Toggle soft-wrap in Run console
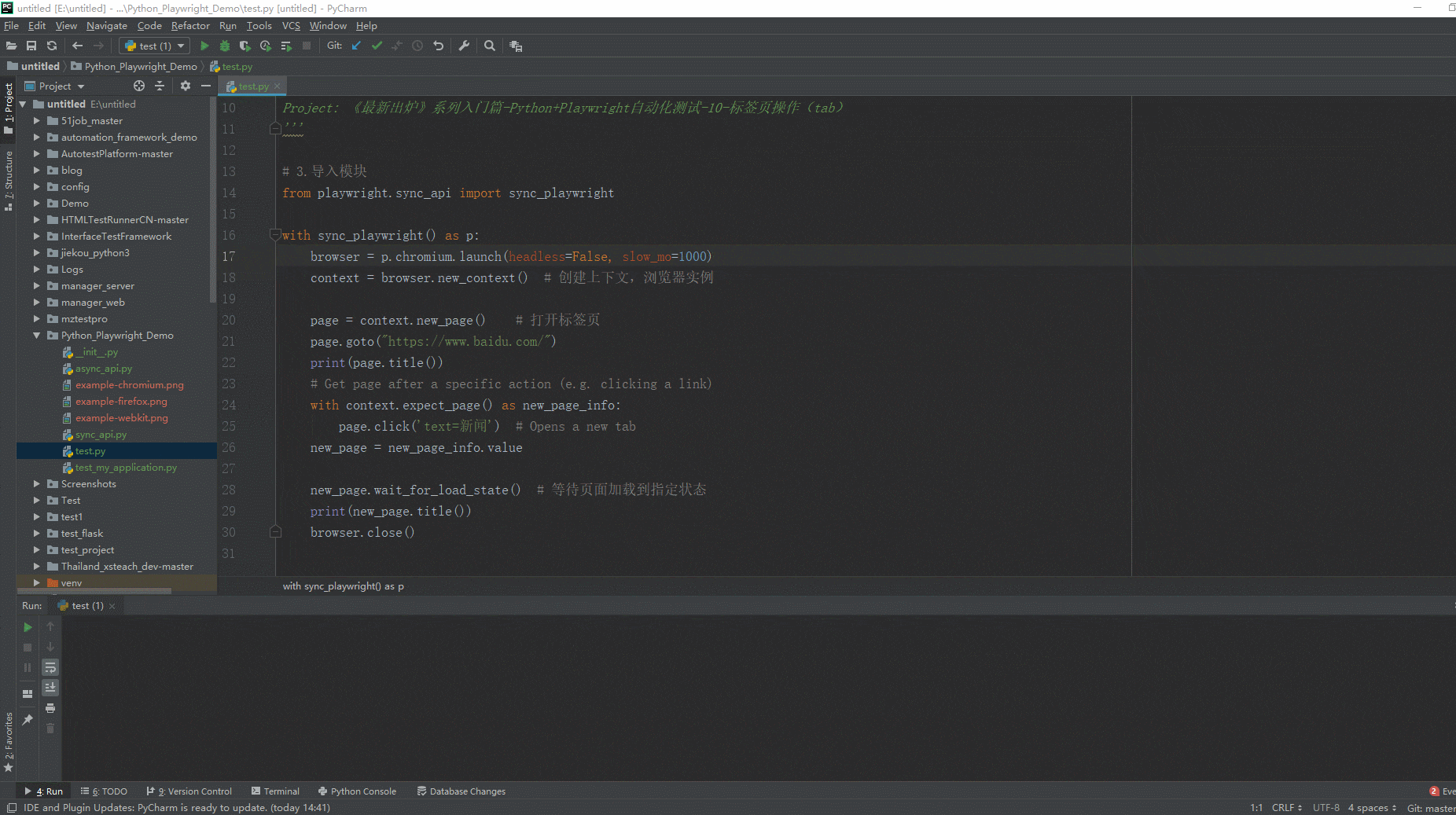Screen dimensions: 1456x815 tap(50, 667)
